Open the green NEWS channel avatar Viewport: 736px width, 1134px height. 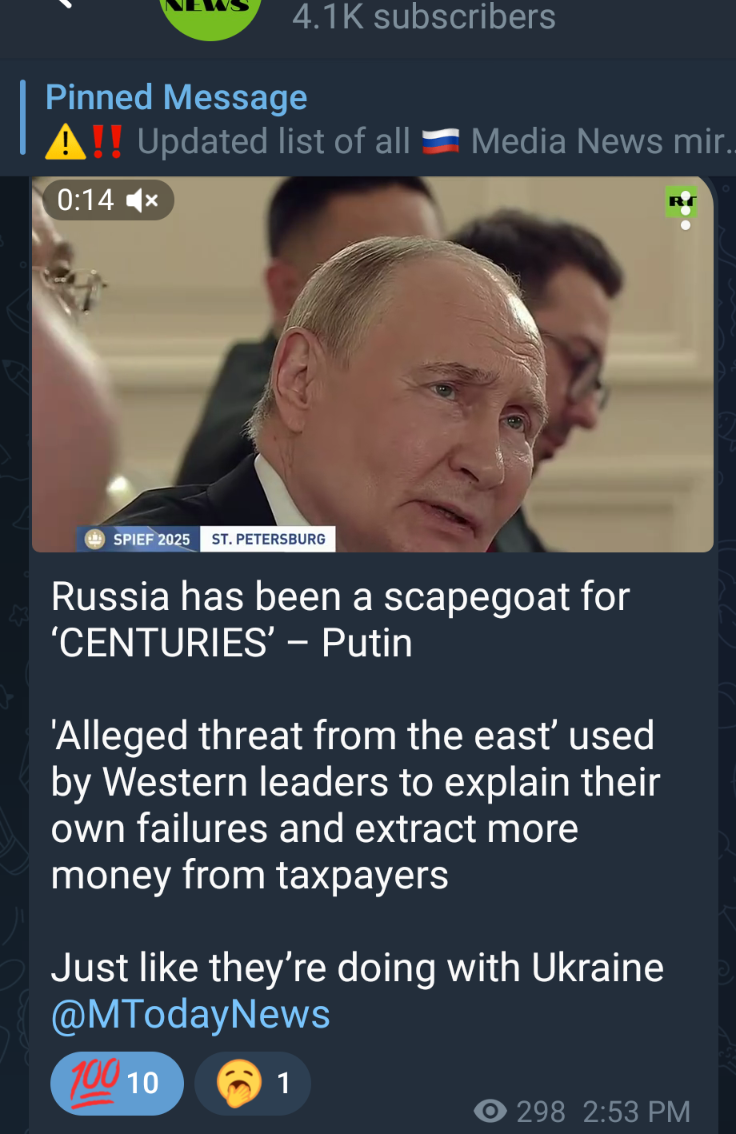210,16
